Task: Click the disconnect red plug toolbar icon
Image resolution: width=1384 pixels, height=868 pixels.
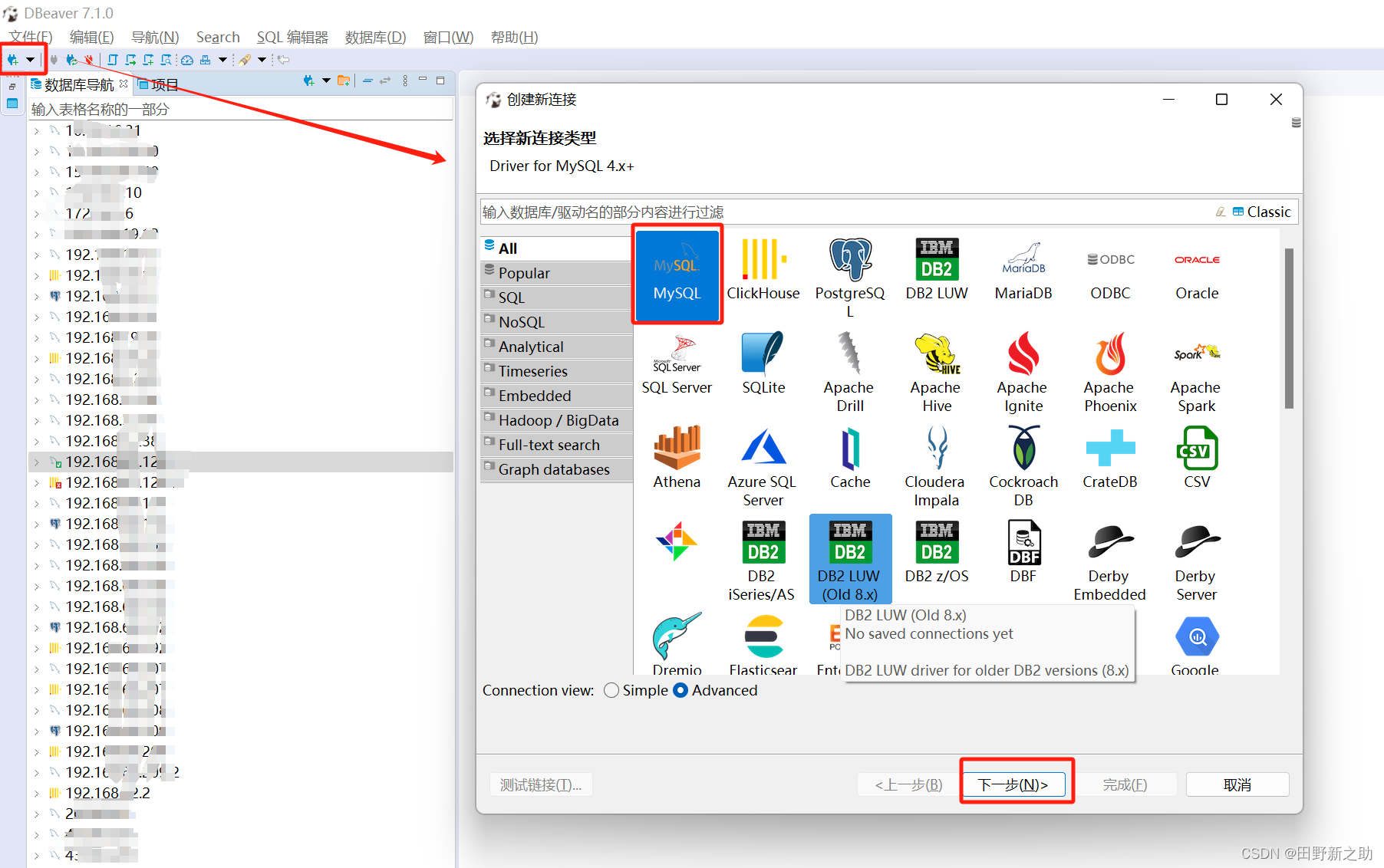Action: (89, 59)
